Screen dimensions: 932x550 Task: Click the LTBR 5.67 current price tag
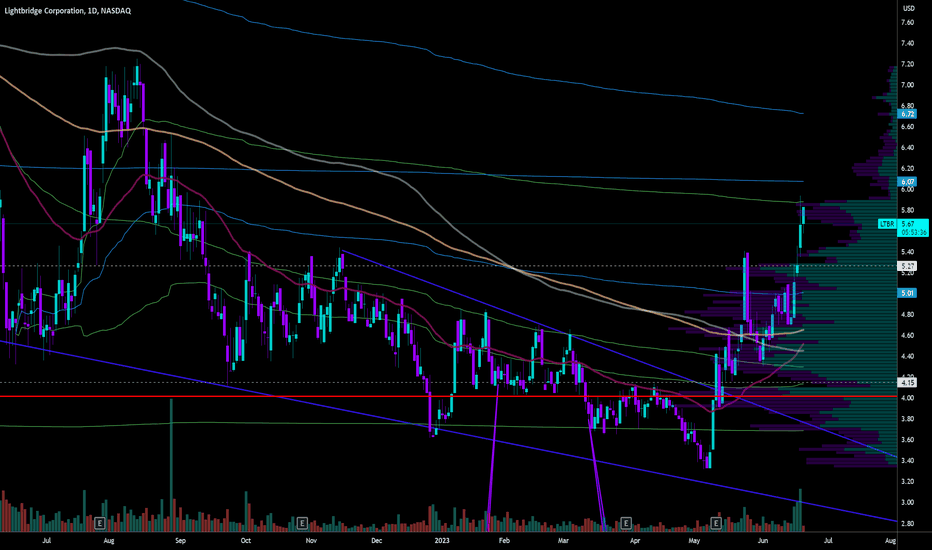click(x=903, y=228)
